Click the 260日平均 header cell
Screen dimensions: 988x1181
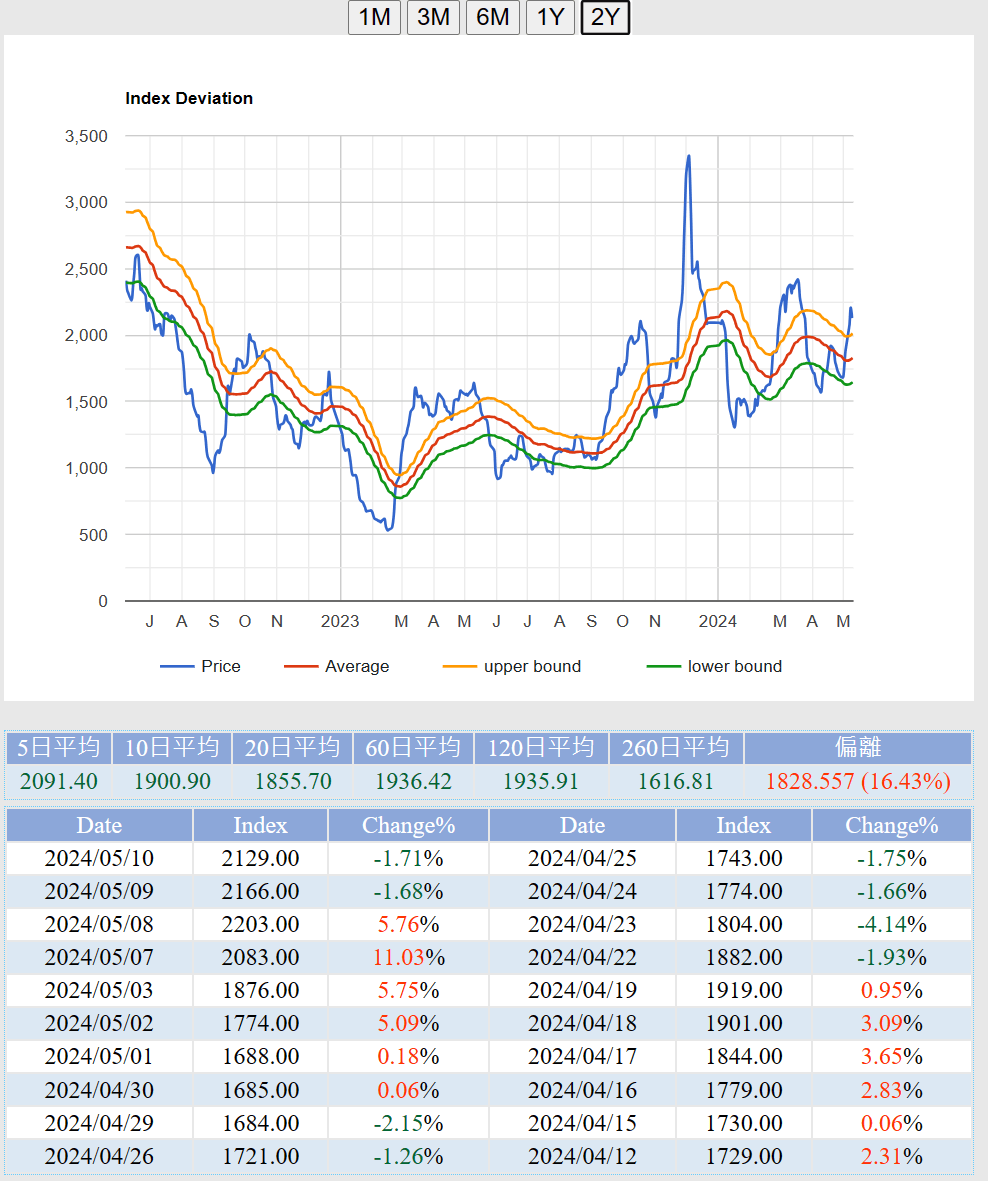[676, 748]
